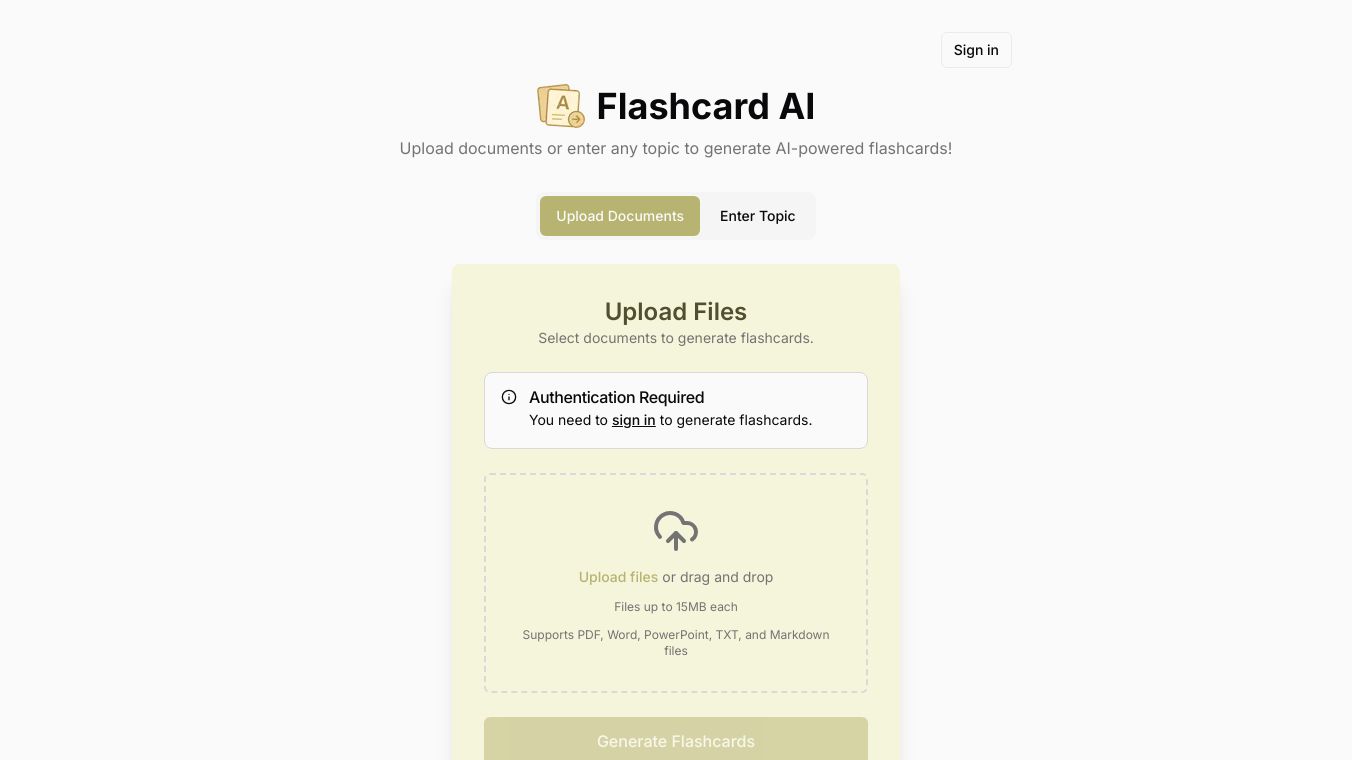Switch to the Upload Documents tab
This screenshot has height=760, width=1352.
pyautogui.click(x=620, y=216)
